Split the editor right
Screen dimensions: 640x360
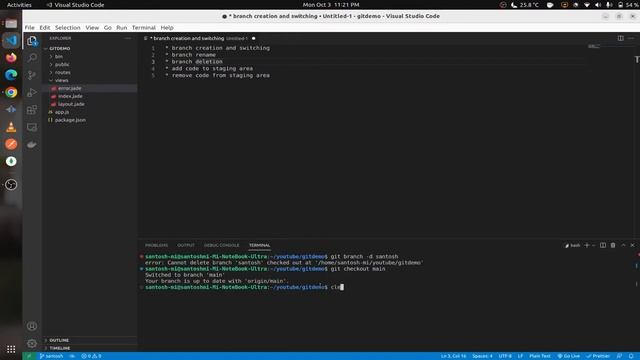[x=620, y=38]
